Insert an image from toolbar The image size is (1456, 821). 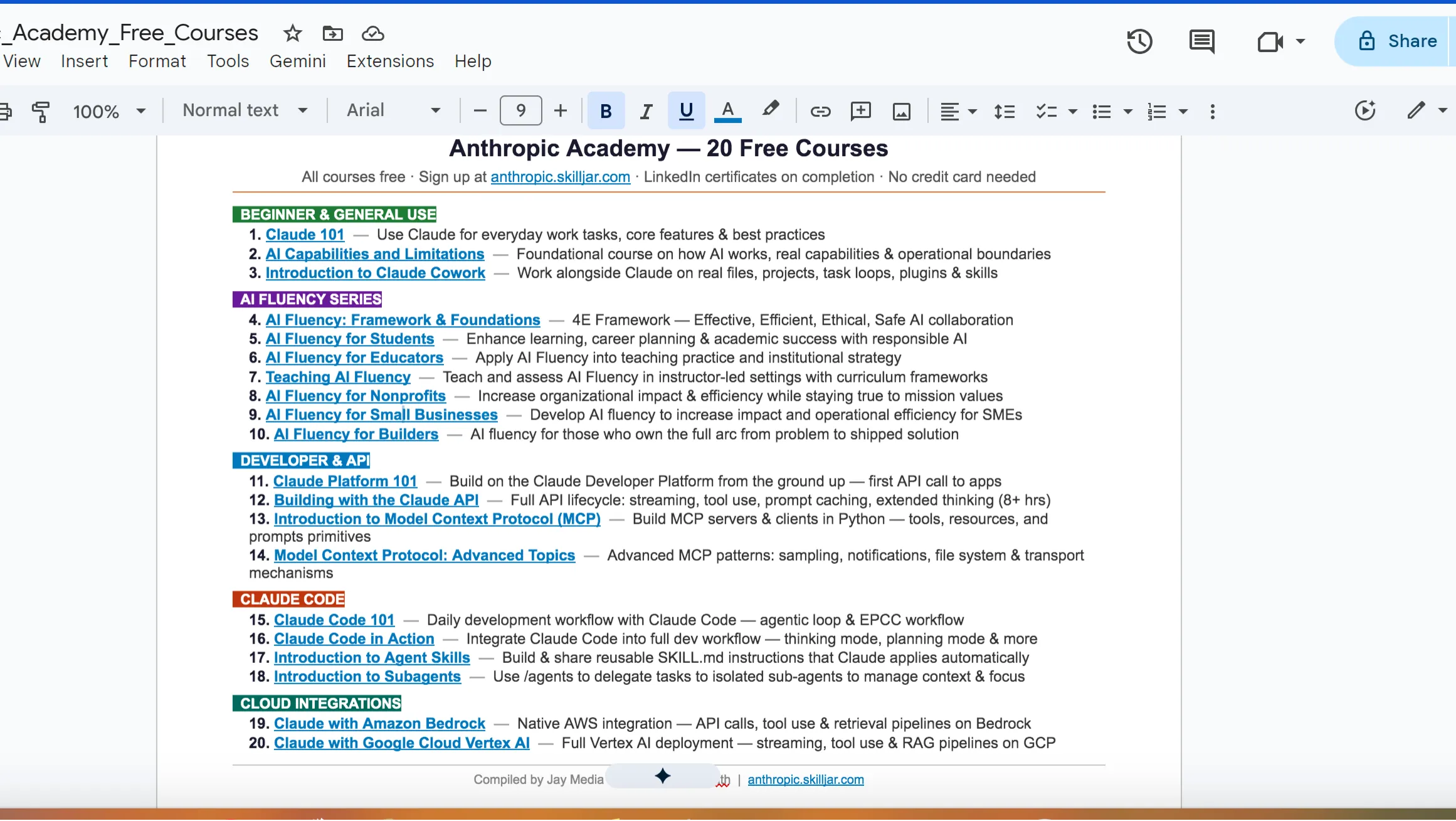902,112
